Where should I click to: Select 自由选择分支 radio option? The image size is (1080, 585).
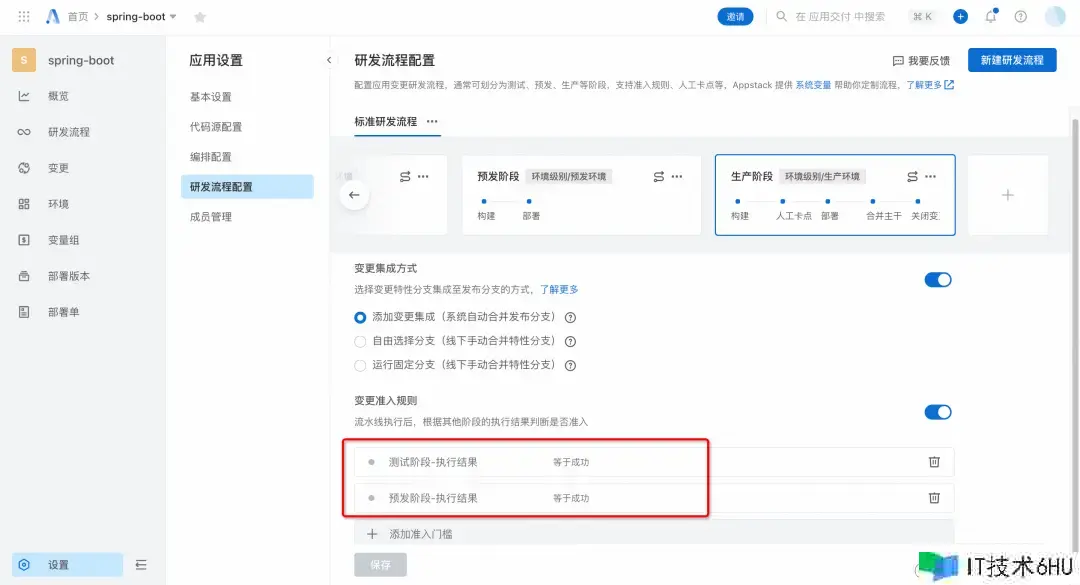361,341
